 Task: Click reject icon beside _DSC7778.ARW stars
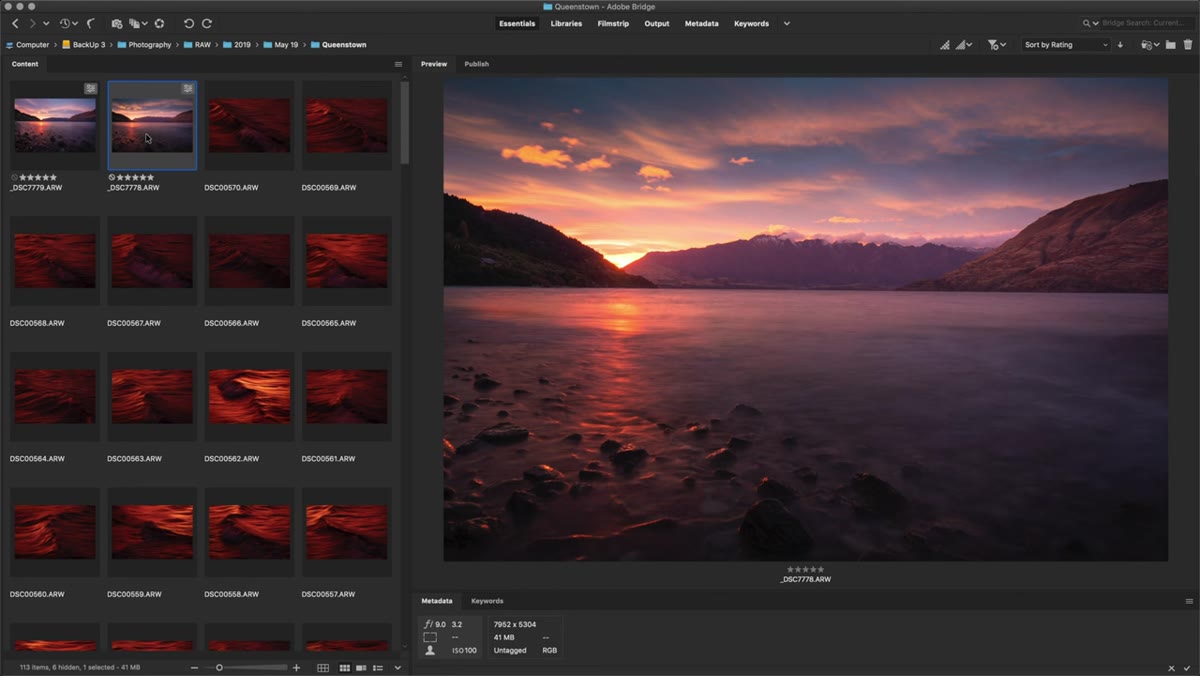[112, 177]
